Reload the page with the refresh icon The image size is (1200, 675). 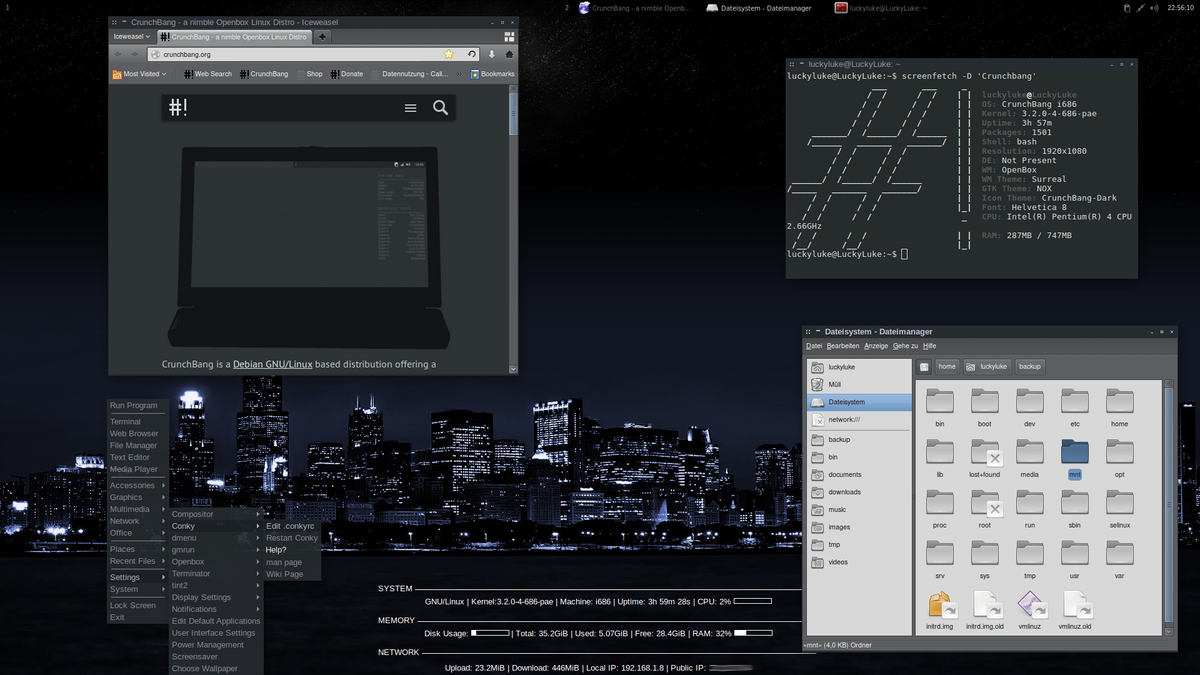[x=472, y=54]
